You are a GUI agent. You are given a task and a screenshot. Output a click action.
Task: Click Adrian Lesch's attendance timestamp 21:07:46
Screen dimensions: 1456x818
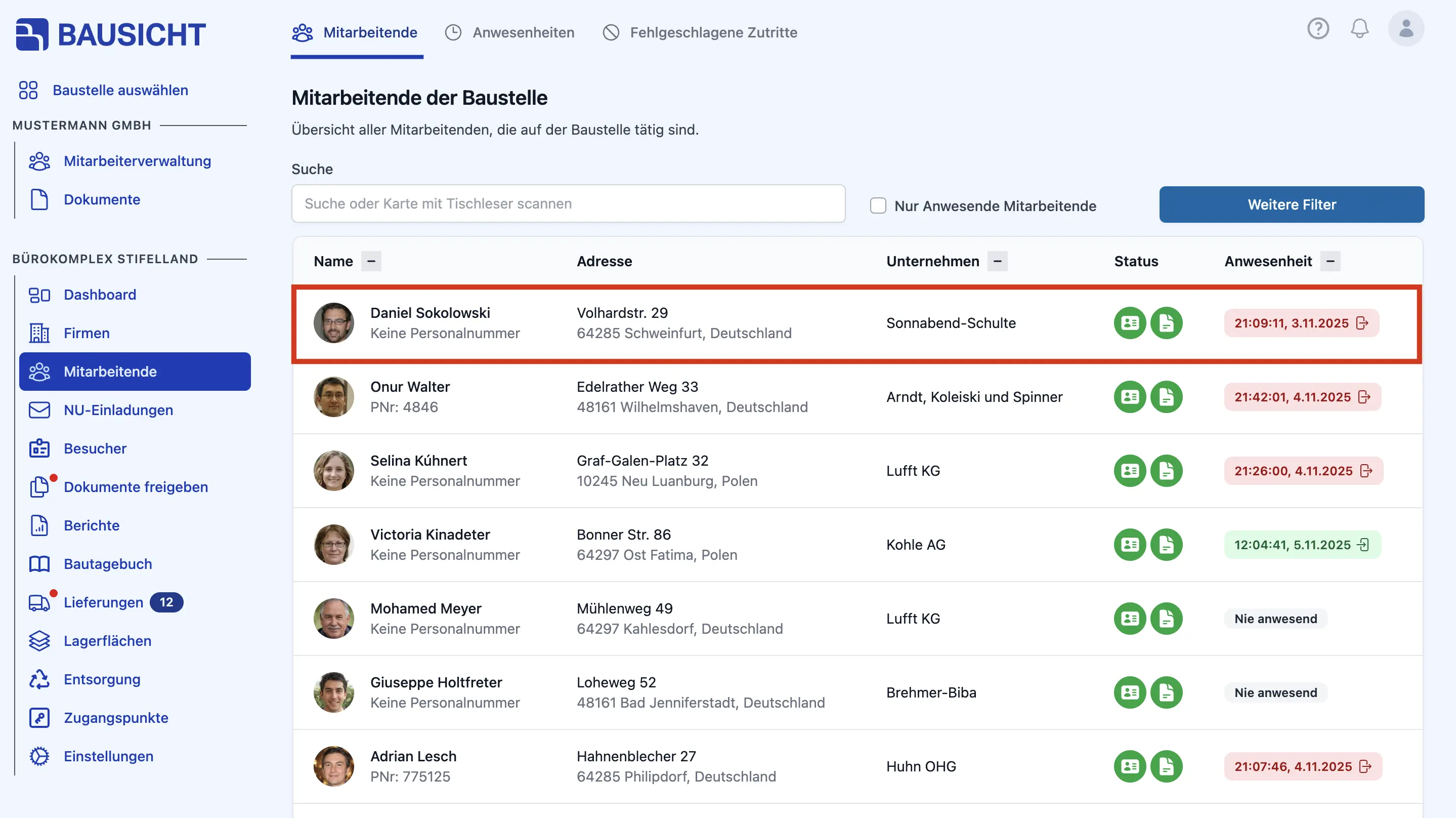1303,766
